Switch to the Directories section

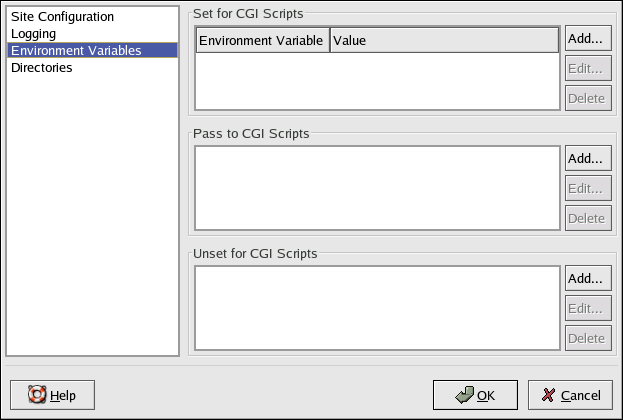click(x=41, y=67)
